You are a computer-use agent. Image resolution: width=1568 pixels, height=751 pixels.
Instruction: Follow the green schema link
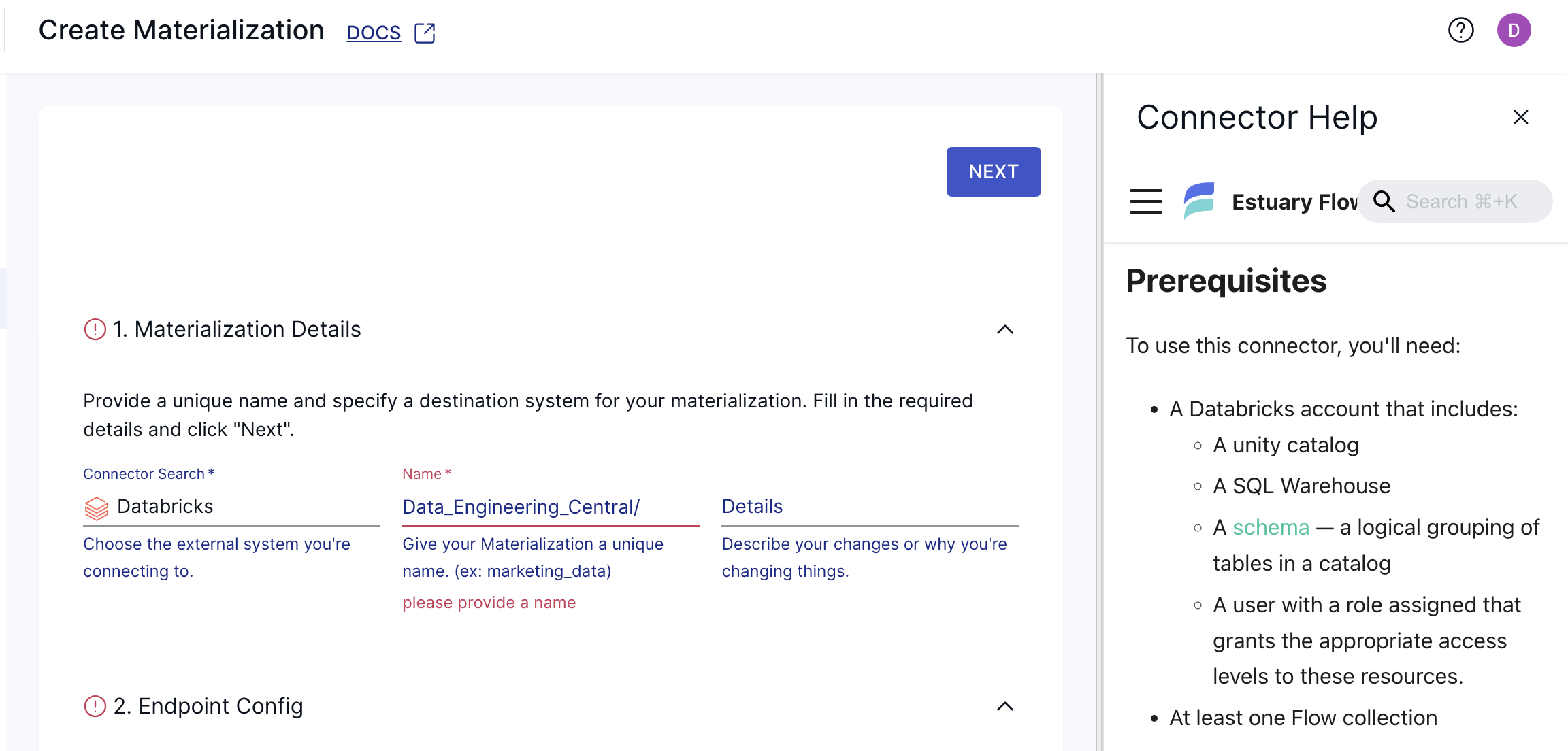[x=1271, y=527]
